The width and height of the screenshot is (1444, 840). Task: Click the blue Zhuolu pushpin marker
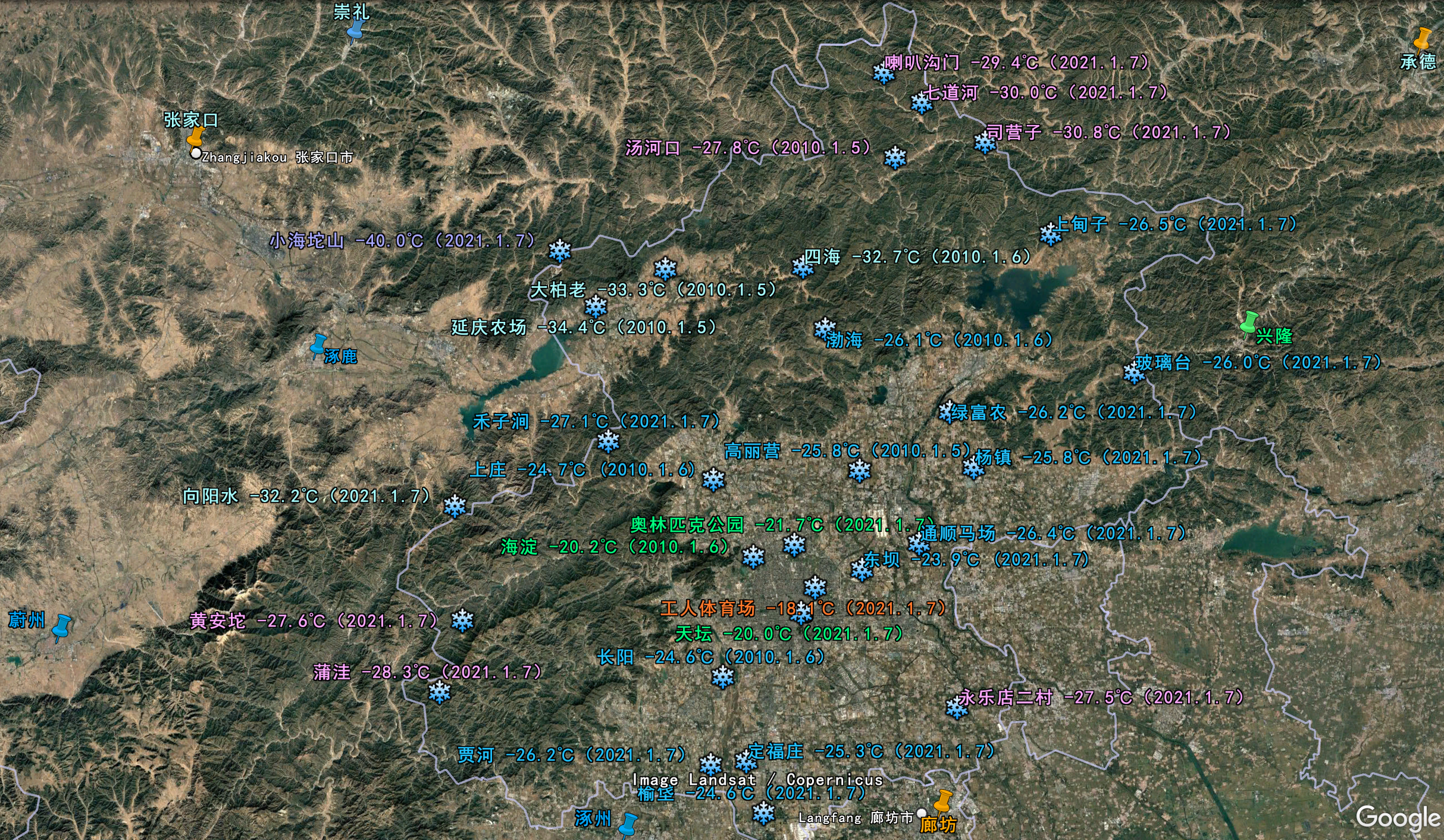[318, 346]
